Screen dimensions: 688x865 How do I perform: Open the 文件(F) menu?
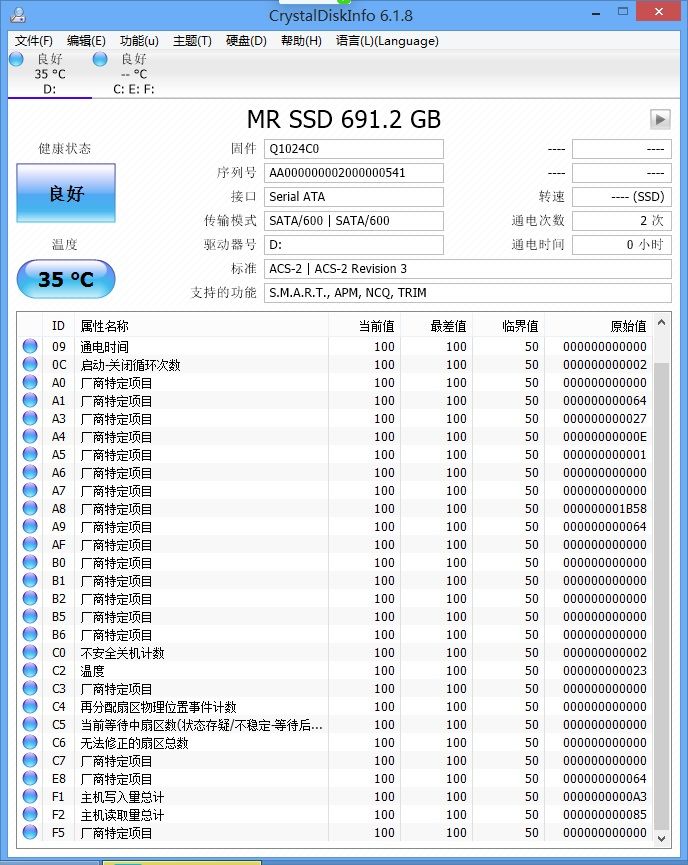tap(34, 41)
